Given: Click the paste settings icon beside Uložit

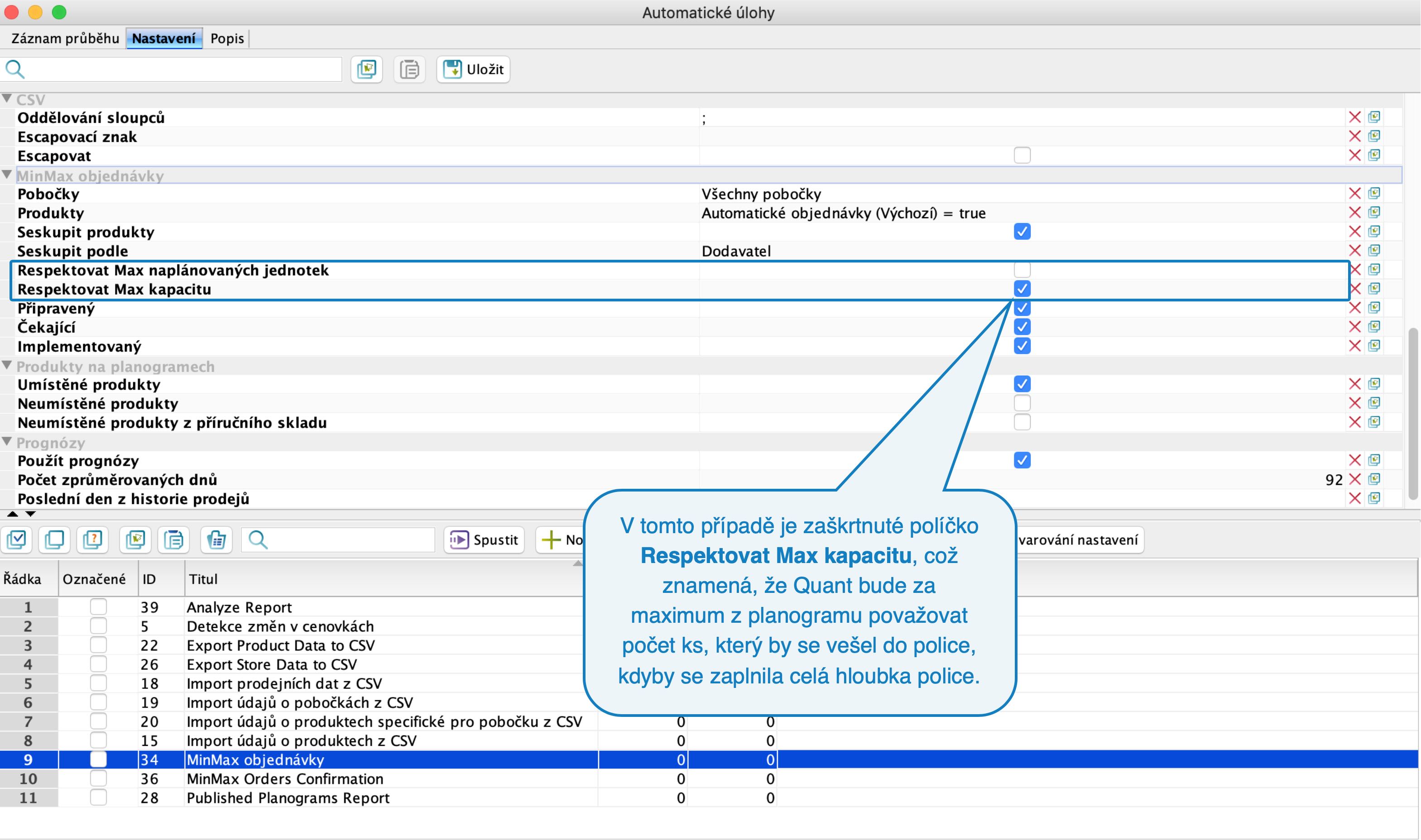Looking at the screenshot, I should 409,69.
